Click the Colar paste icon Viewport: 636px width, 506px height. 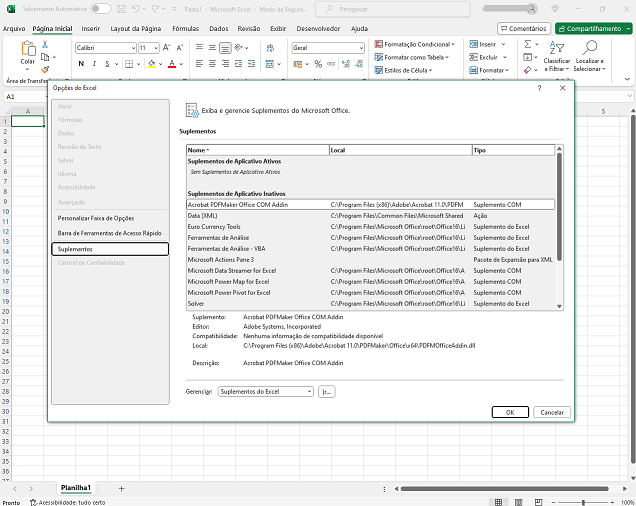[x=28, y=48]
